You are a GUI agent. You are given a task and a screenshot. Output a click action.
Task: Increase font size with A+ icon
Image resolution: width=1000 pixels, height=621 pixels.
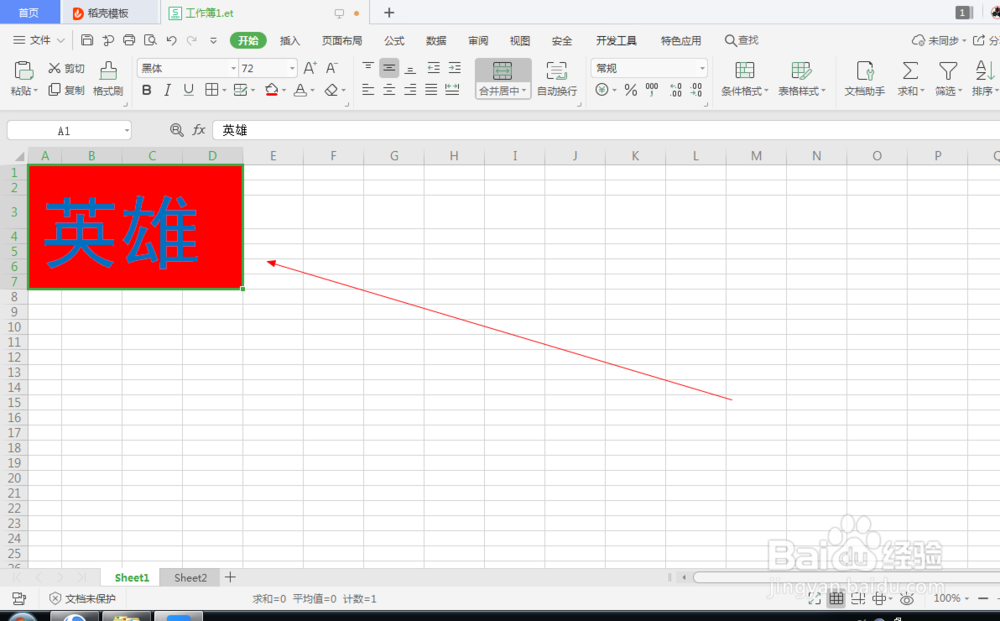click(310, 68)
